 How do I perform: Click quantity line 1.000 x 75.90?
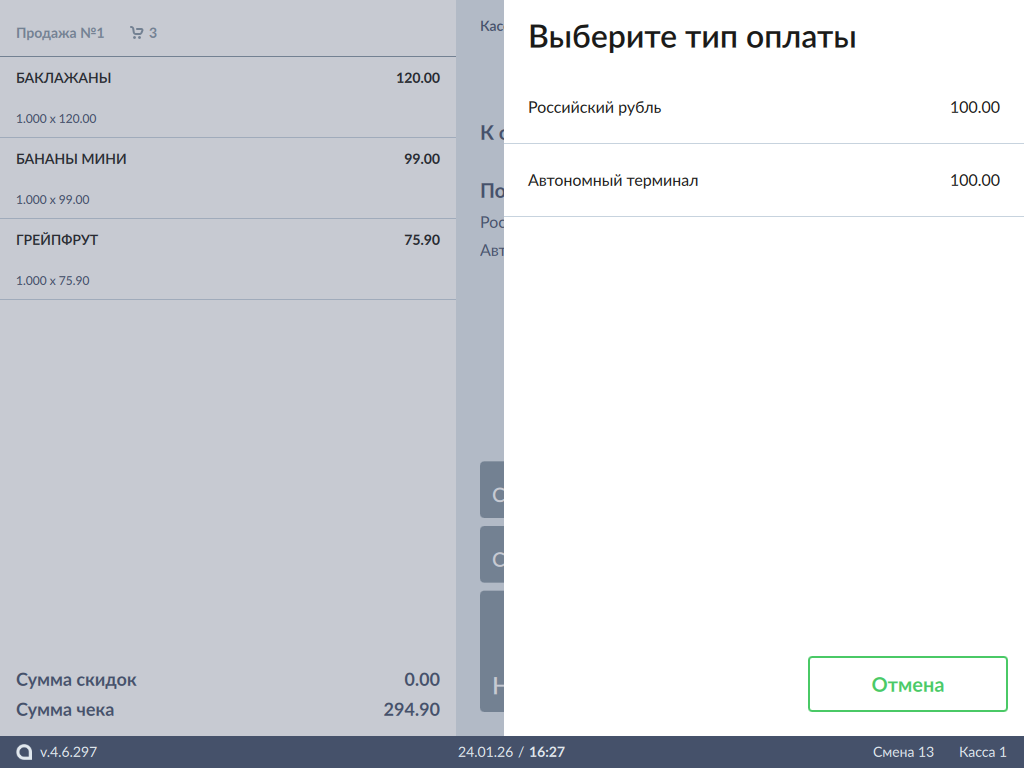point(53,280)
